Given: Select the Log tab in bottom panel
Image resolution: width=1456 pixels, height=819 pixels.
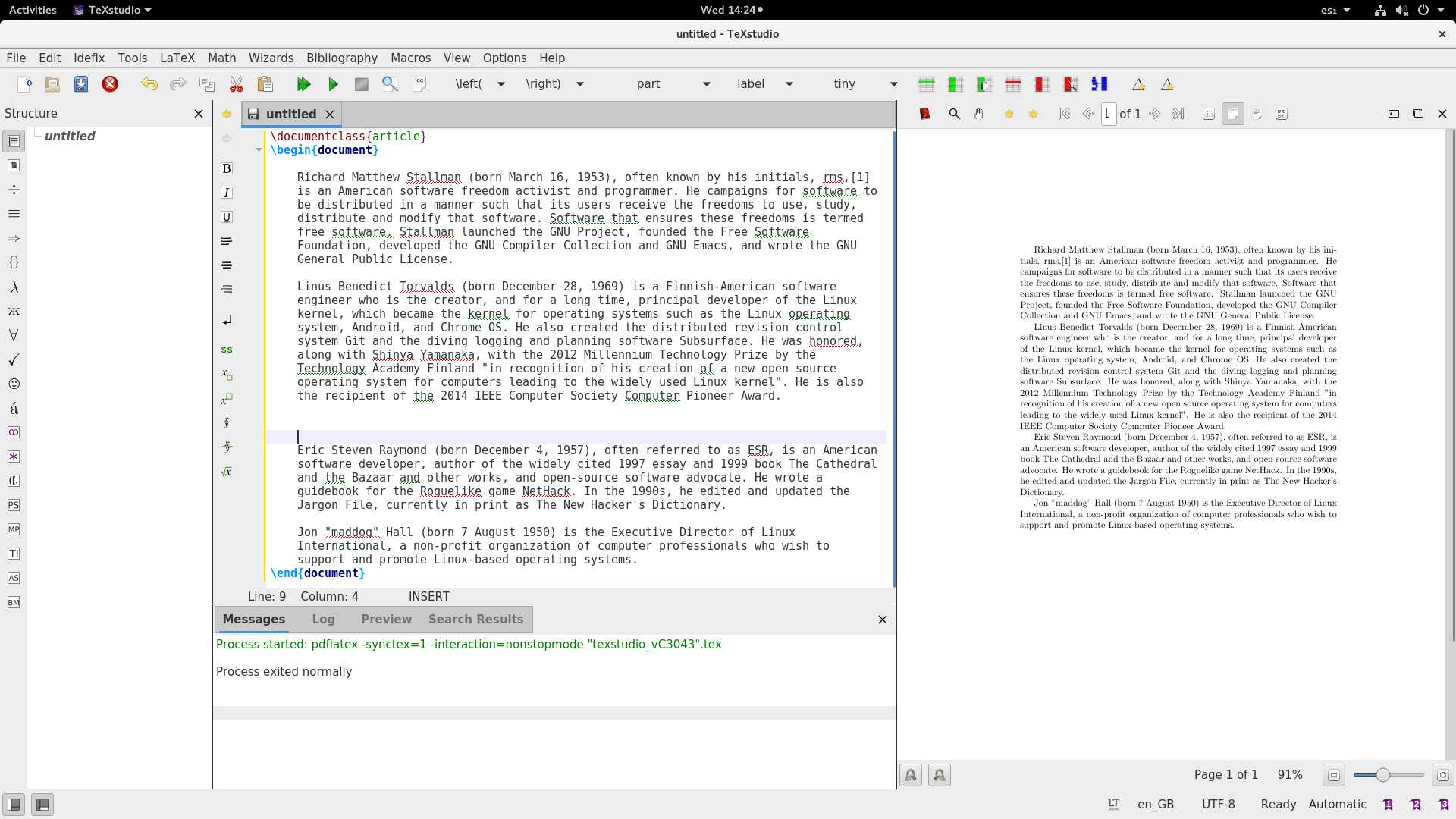Looking at the screenshot, I should click(x=323, y=618).
